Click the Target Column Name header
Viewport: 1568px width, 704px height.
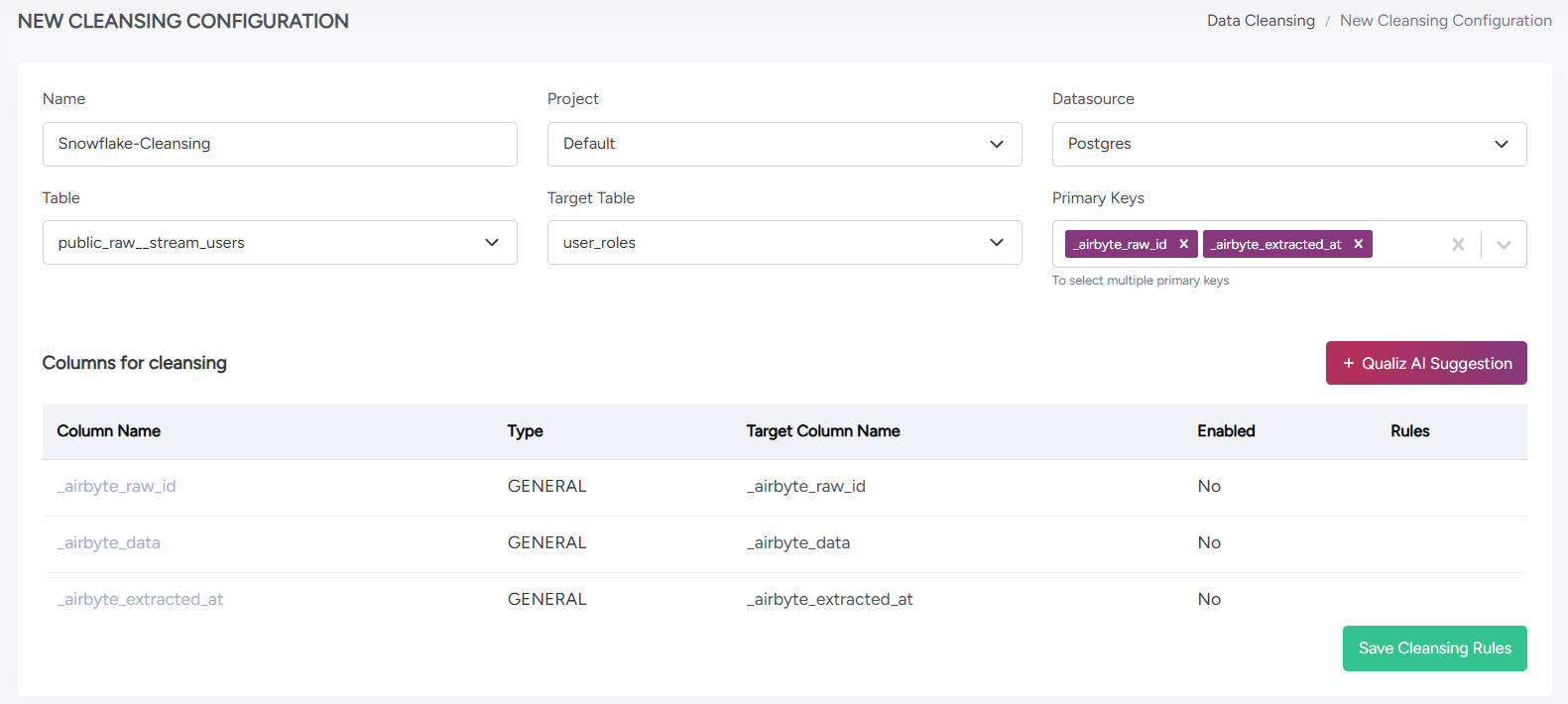822,431
